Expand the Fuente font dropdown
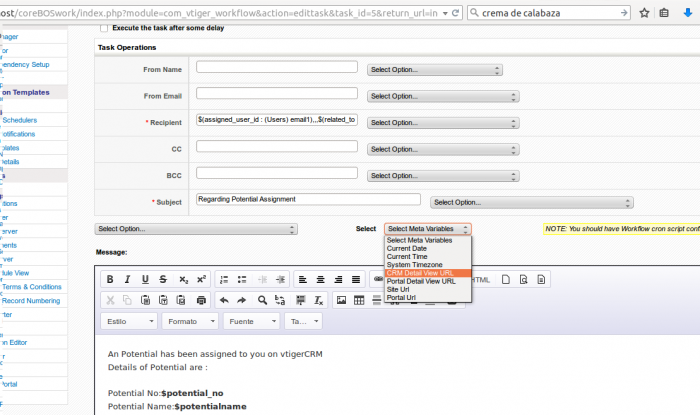The image size is (700, 415). click(x=249, y=322)
